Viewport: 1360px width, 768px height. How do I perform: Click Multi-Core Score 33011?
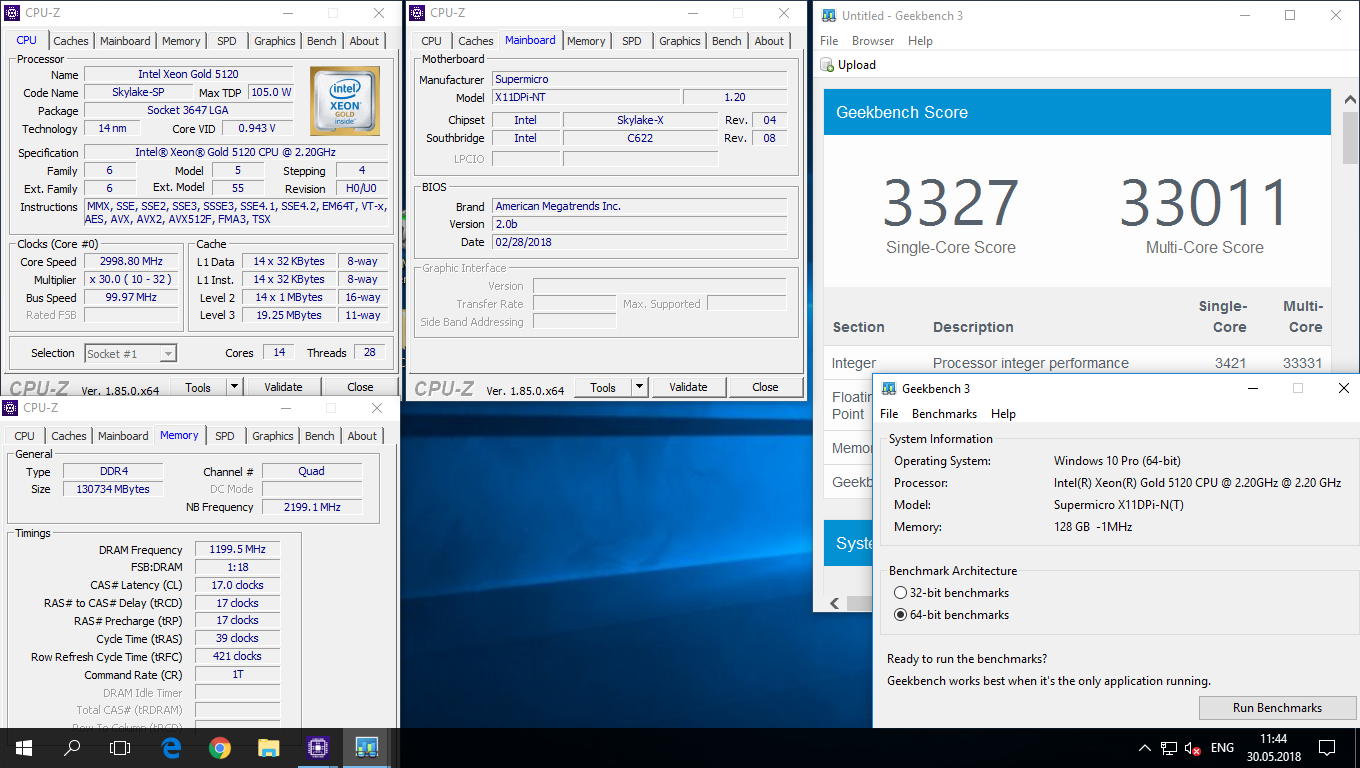pyautogui.click(x=1204, y=203)
